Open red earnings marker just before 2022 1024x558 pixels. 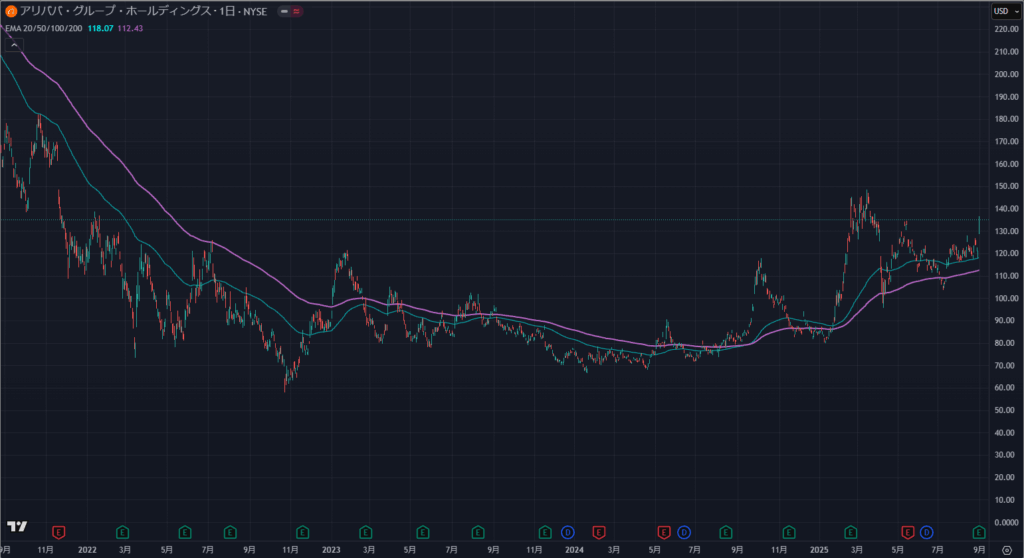(59, 533)
